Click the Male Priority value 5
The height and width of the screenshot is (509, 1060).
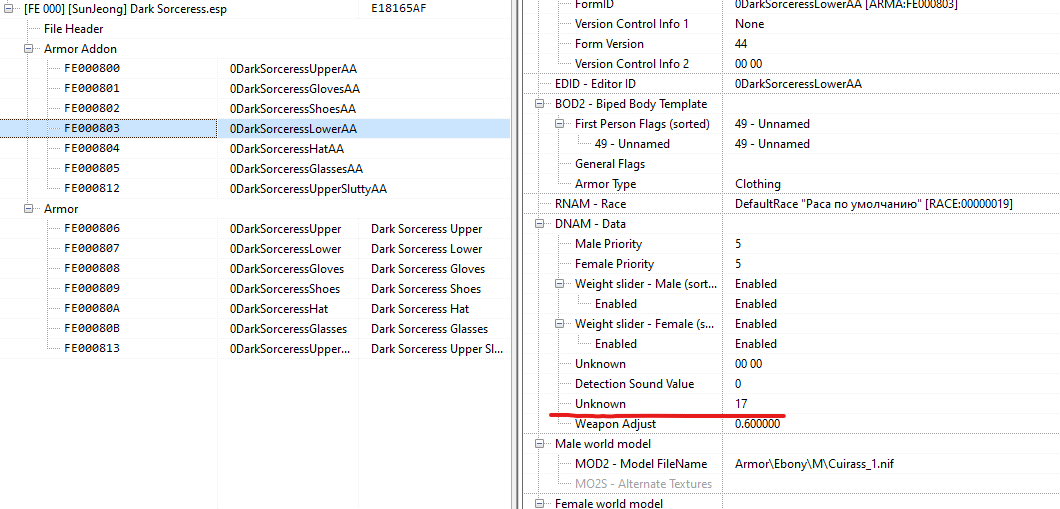pyautogui.click(x=738, y=244)
